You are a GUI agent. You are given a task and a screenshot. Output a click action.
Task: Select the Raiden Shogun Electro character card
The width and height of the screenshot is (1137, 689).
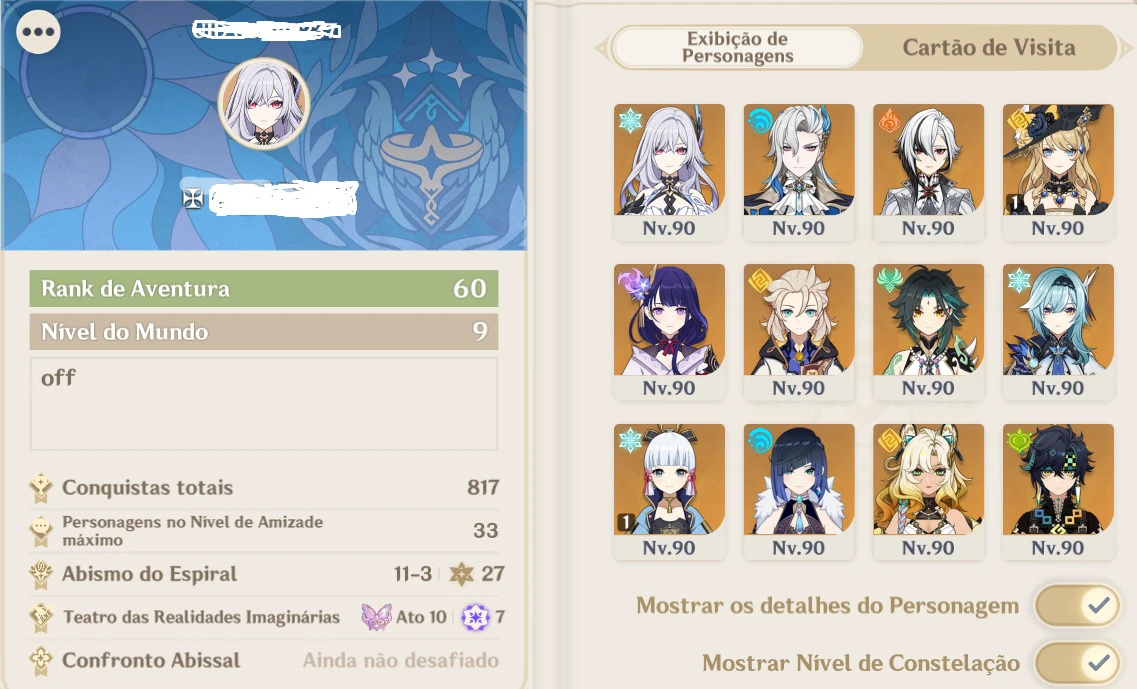pos(669,332)
